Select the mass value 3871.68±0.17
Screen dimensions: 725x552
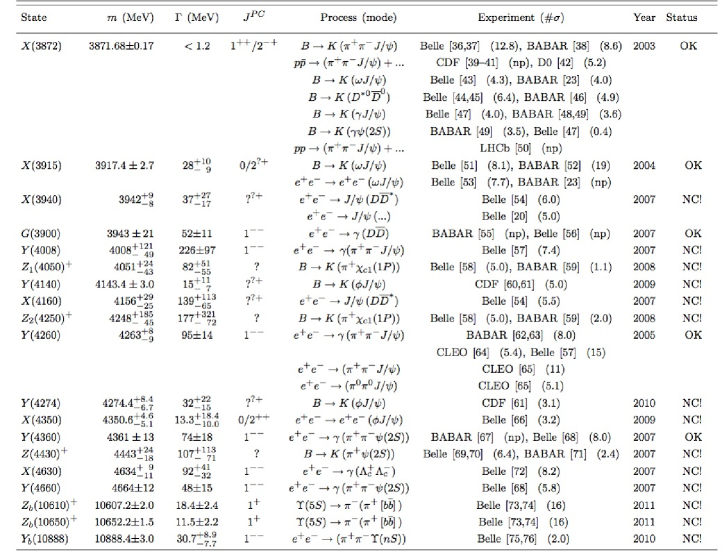(121, 46)
